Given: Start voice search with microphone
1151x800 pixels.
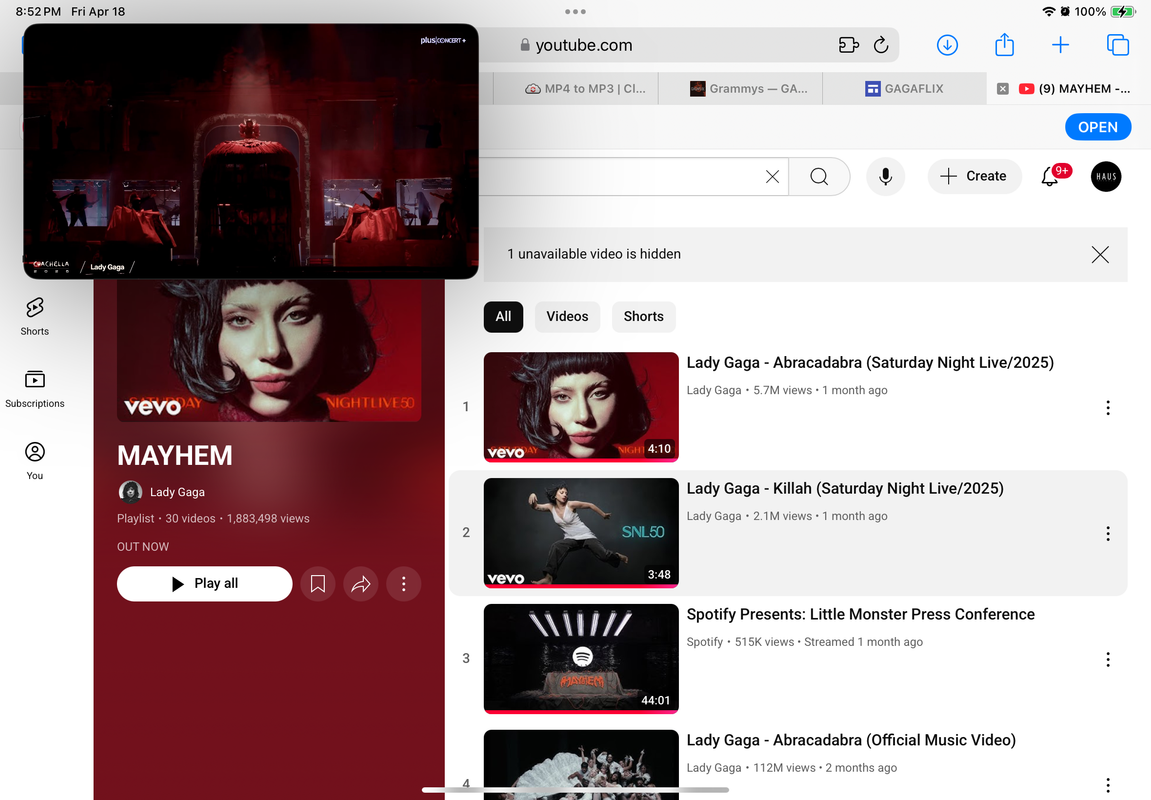Looking at the screenshot, I should [x=885, y=177].
